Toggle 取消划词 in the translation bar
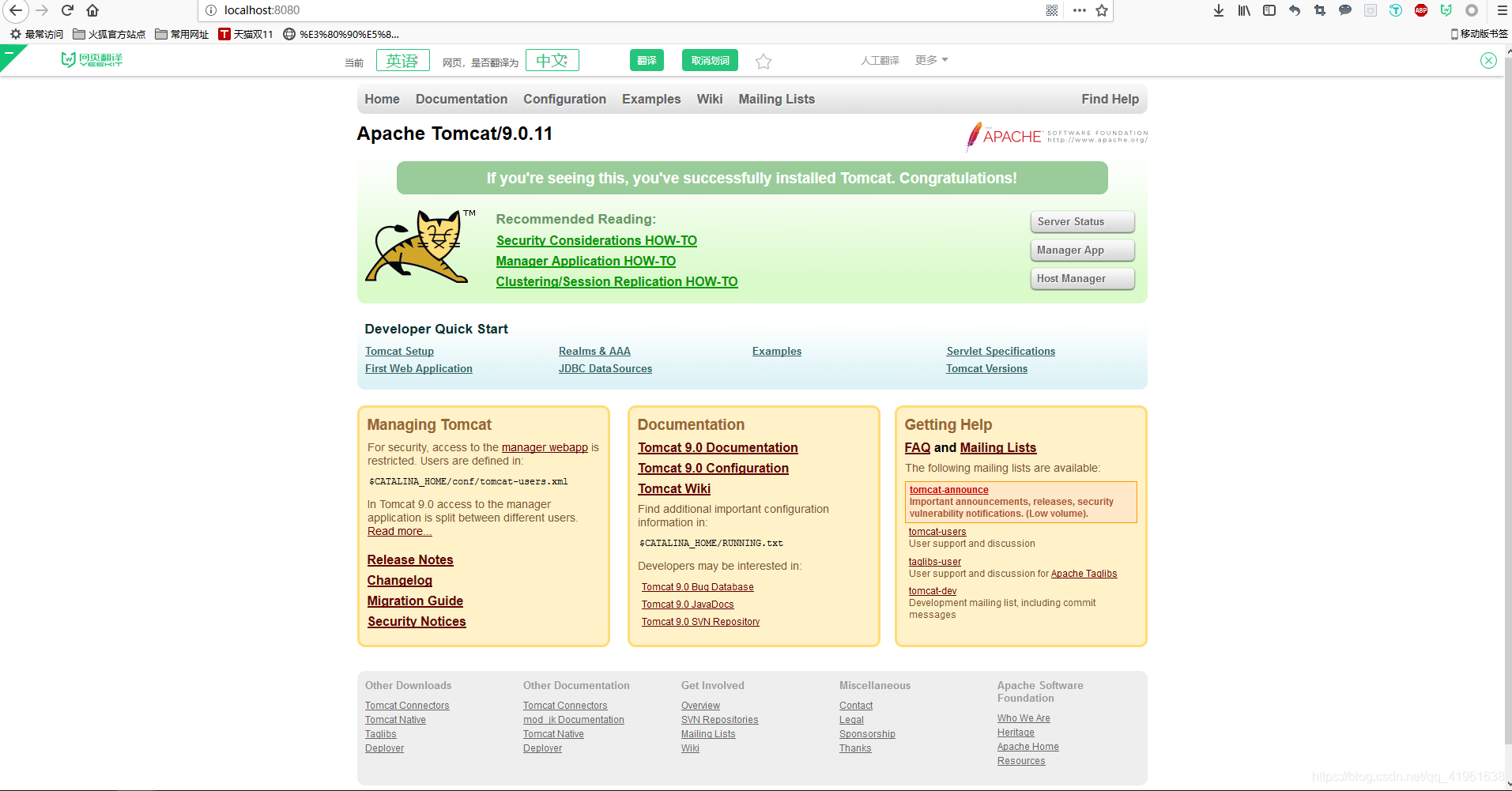This screenshot has width=1512, height=791. click(709, 60)
